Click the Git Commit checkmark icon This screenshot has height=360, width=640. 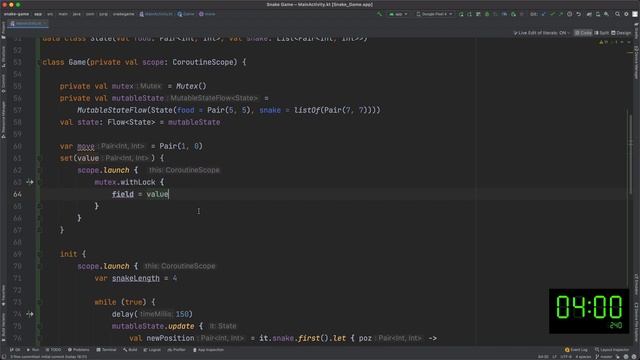pyautogui.click(x=552, y=14)
